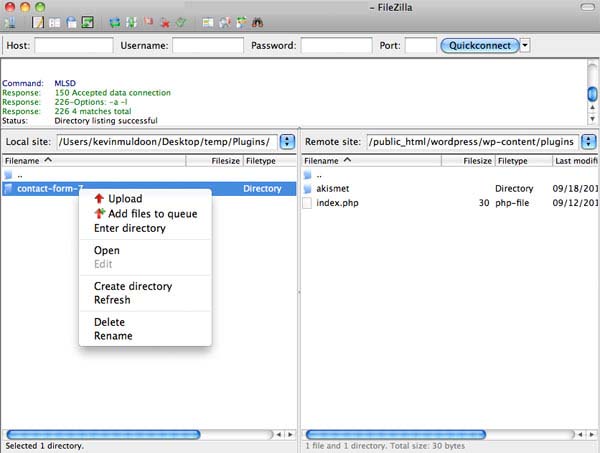The height and width of the screenshot is (453, 600).
Task: Search files with the binoculars icon
Action: pos(258,23)
